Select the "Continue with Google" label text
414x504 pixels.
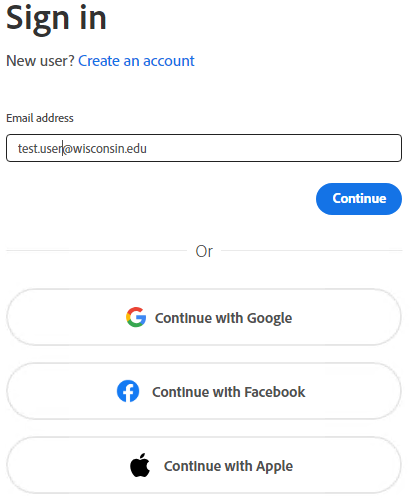point(223,318)
